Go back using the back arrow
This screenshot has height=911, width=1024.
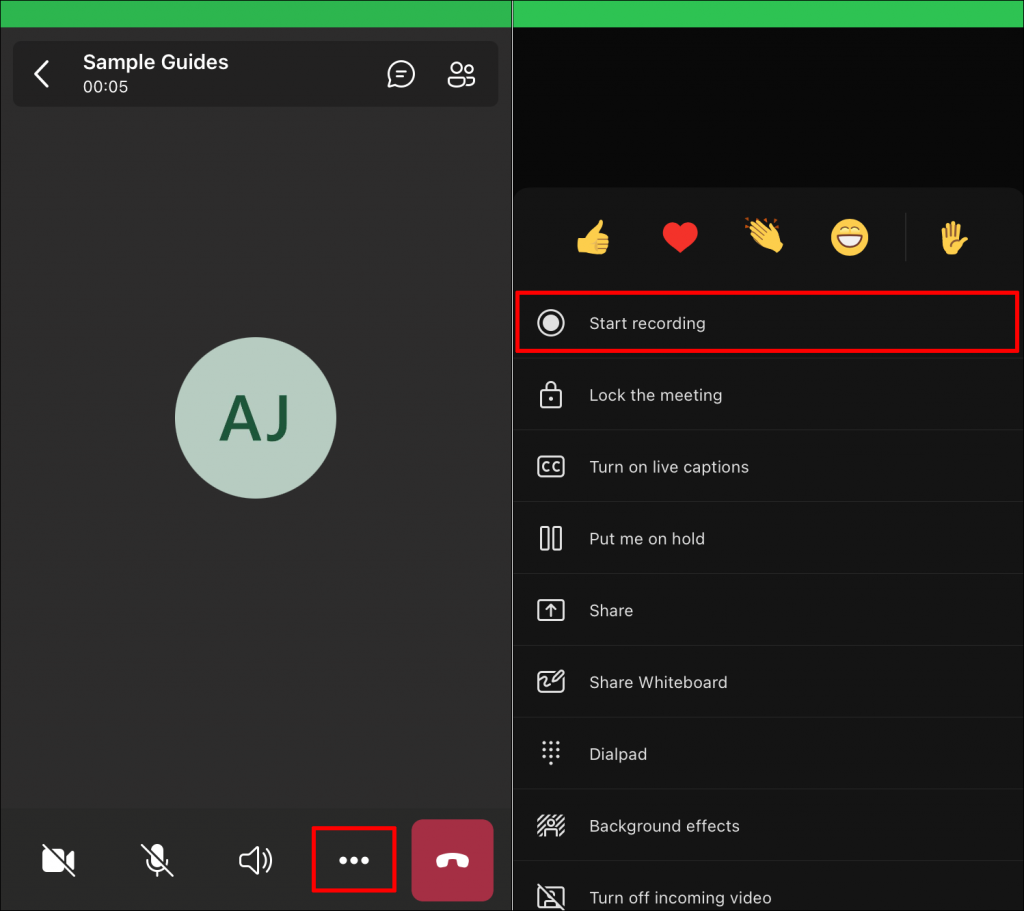[41, 74]
